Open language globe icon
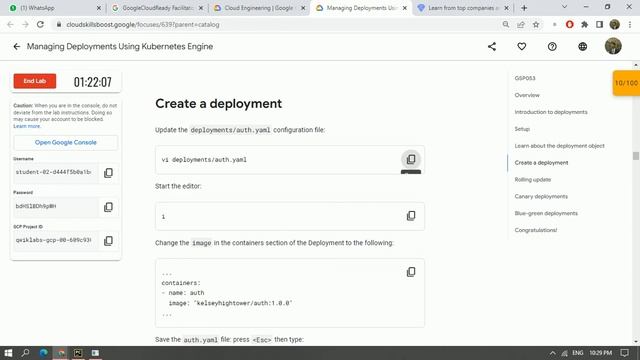 point(582,47)
